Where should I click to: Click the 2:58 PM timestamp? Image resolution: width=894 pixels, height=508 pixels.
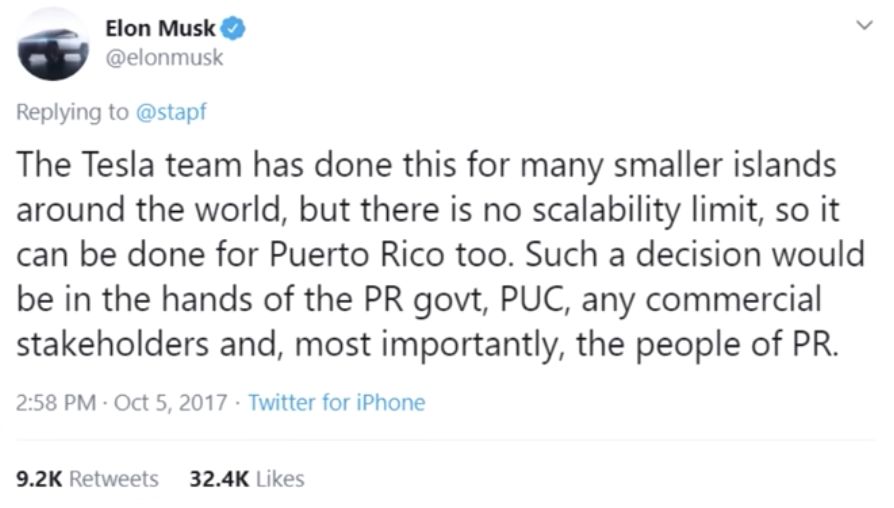(x=56, y=403)
